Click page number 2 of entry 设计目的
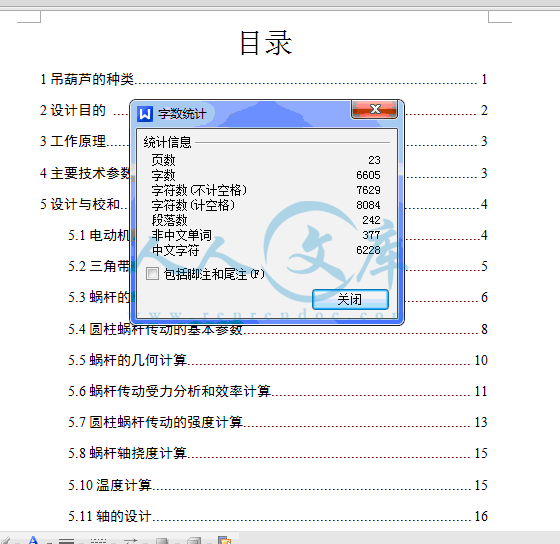560x544 pixels. pyautogui.click(x=484, y=110)
